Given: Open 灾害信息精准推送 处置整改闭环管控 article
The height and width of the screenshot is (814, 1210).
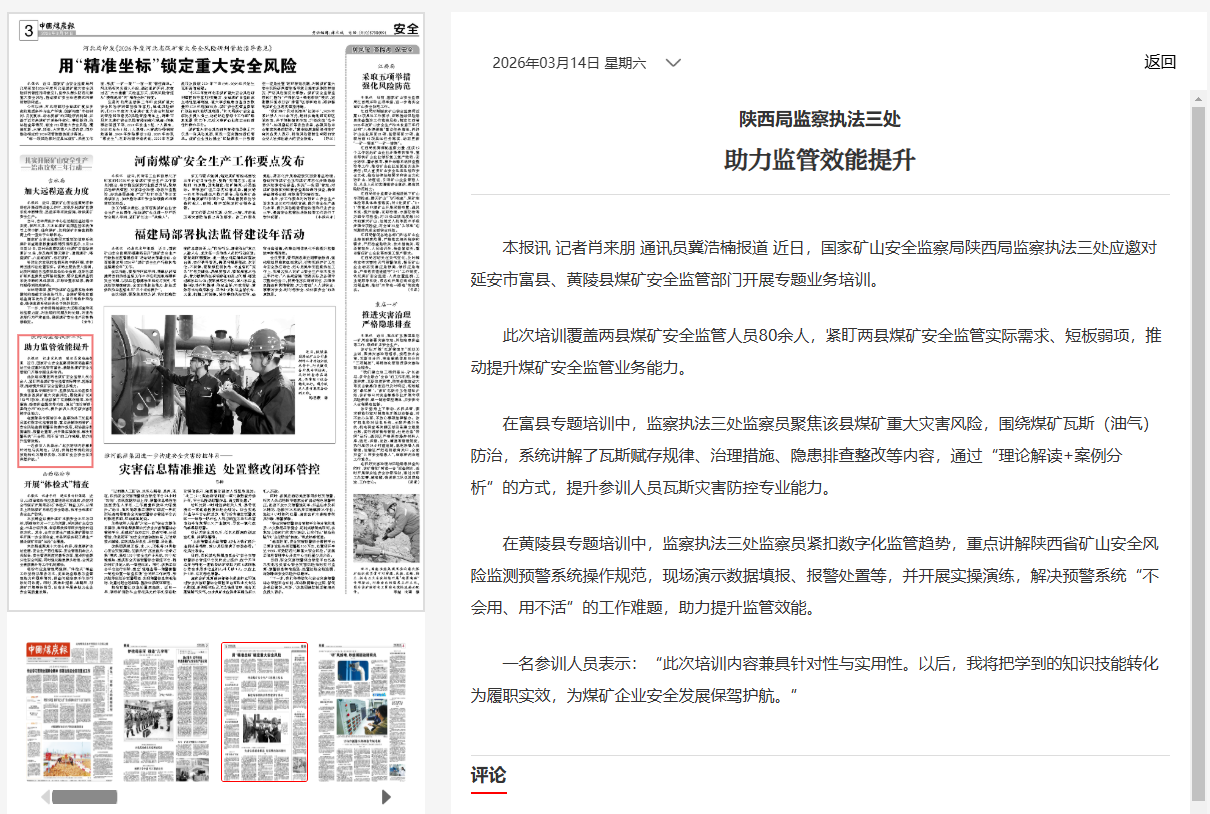Looking at the screenshot, I should coord(220,468).
